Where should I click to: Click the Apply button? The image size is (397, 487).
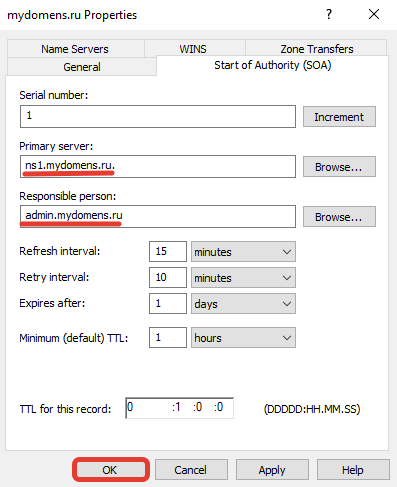tap(272, 470)
